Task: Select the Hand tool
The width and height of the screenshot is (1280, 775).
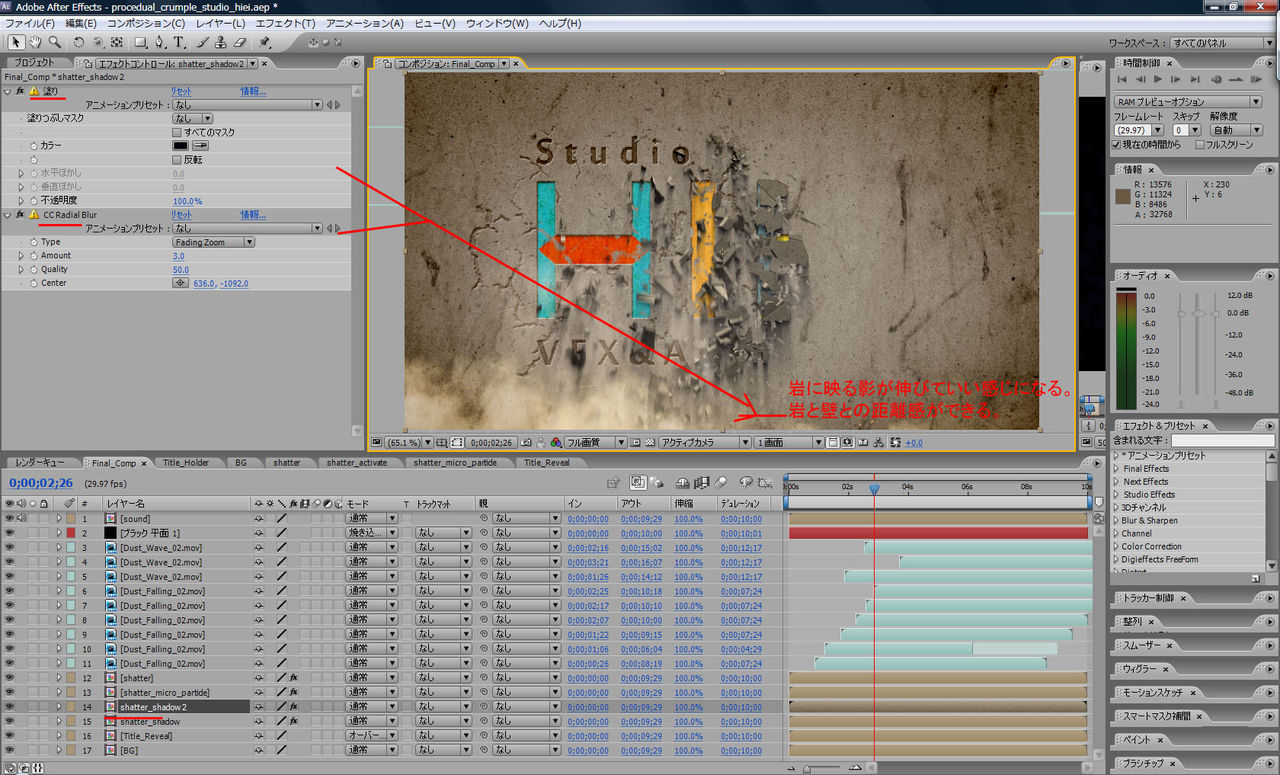Action: pyautogui.click(x=35, y=42)
